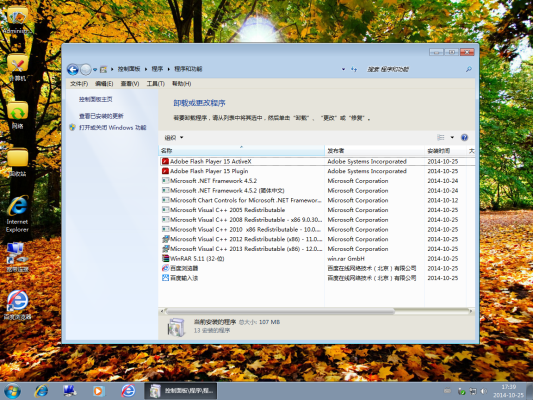Click the Forward navigation arrow button
Screen dimensions: 533x400
86,69
